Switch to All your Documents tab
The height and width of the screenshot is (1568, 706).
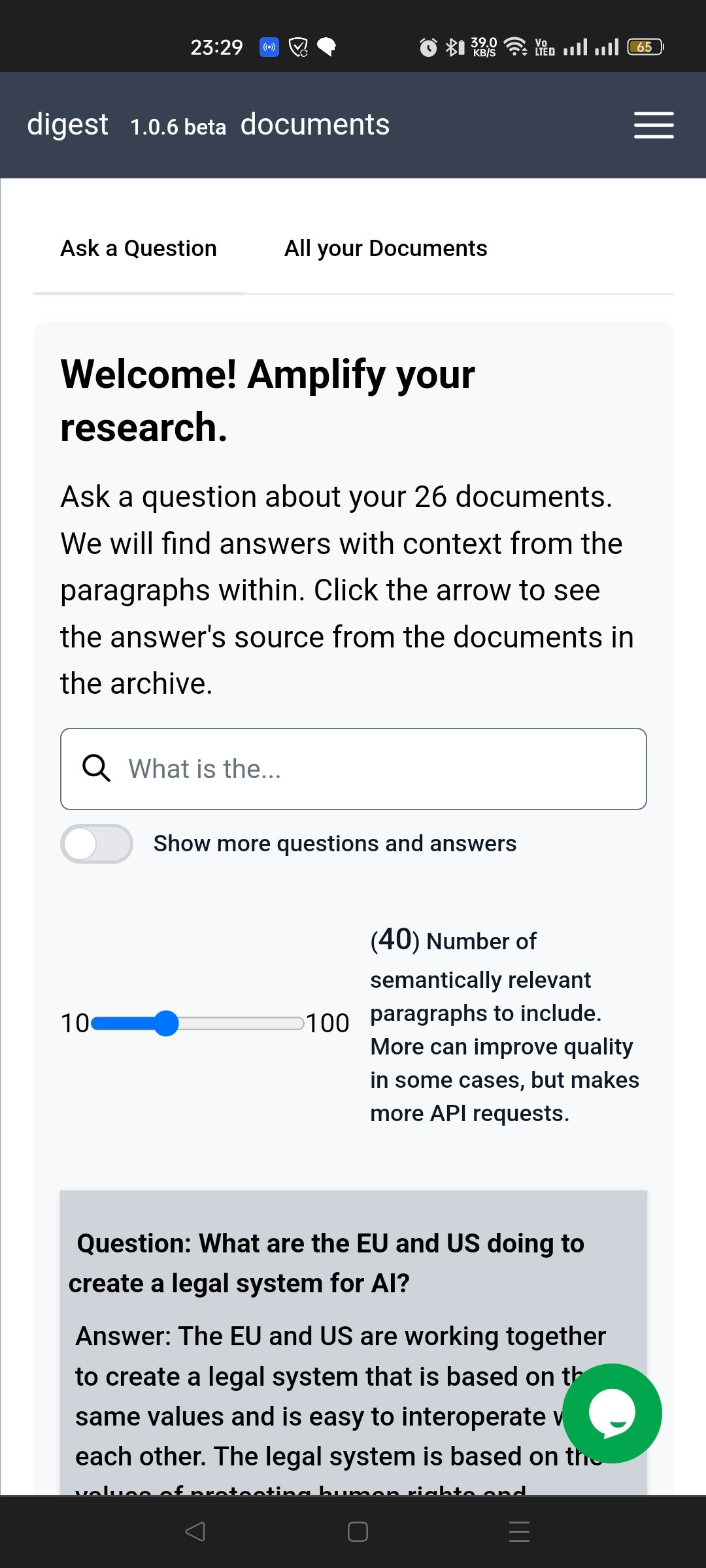click(x=386, y=249)
